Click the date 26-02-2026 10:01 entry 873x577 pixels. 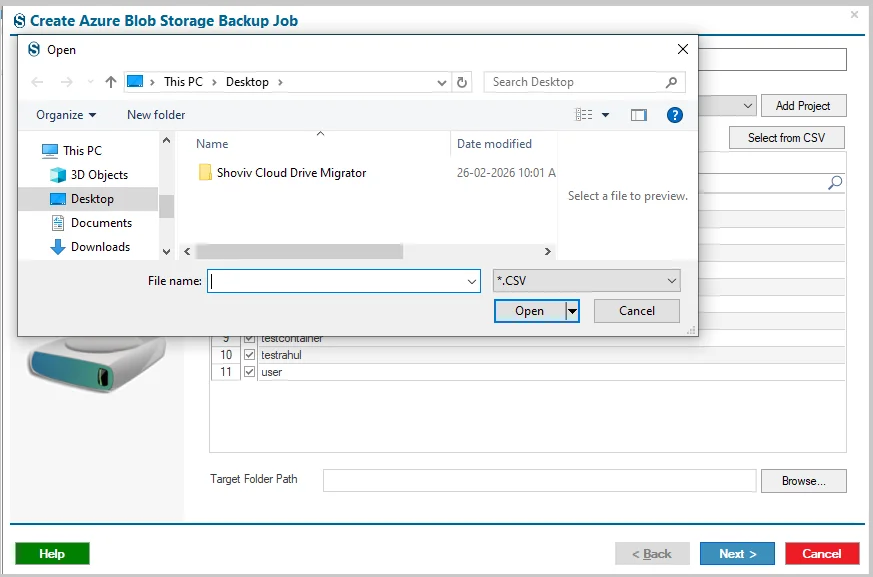point(506,173)
